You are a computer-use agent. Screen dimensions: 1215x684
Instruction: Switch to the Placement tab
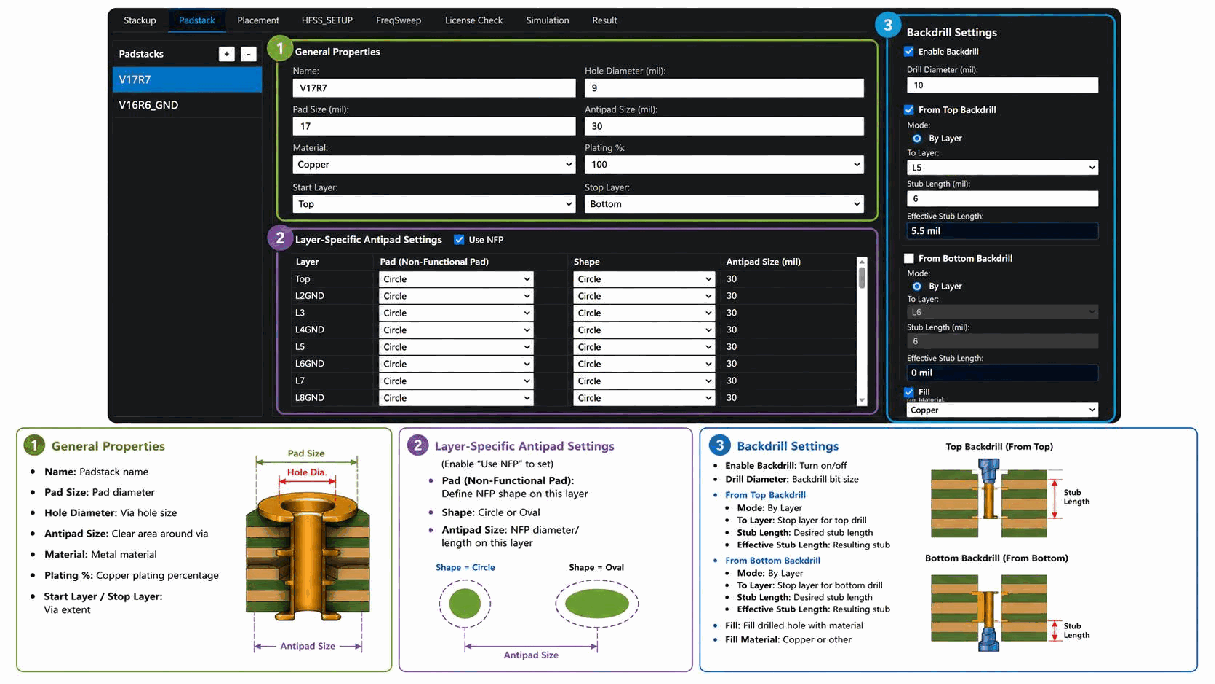258,20
